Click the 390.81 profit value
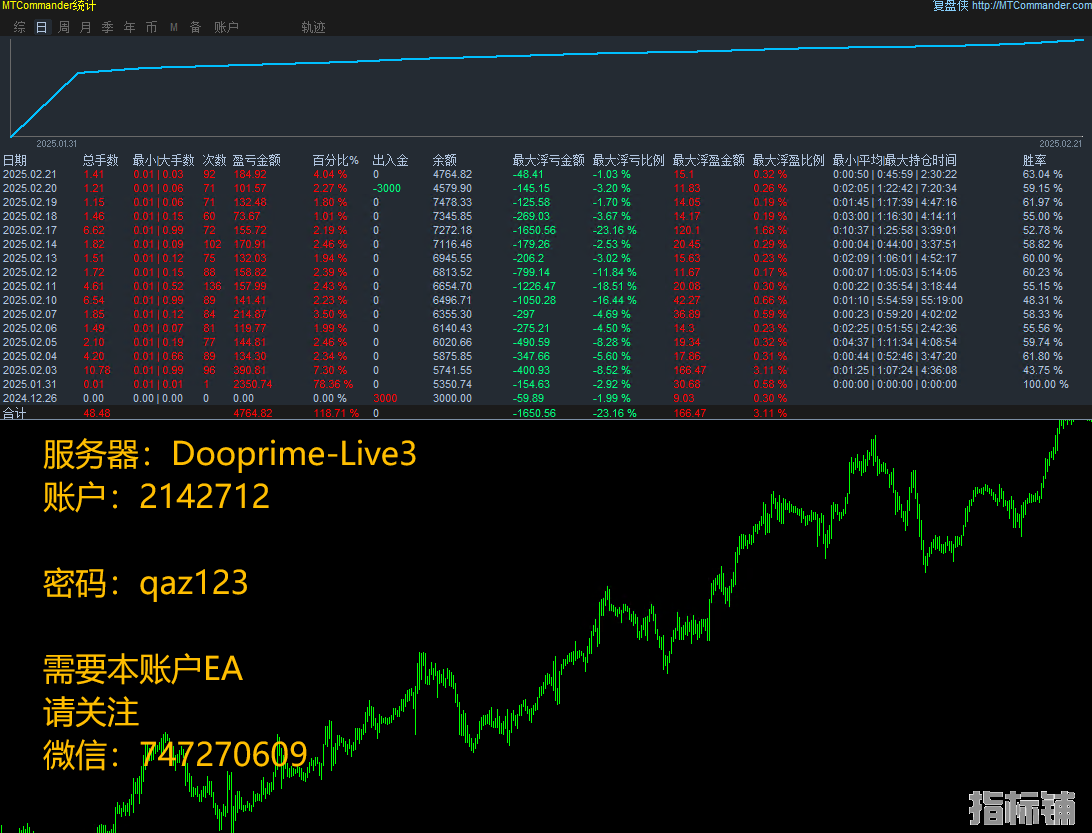This screenshot has width=1092, height=833. point(249,370)
